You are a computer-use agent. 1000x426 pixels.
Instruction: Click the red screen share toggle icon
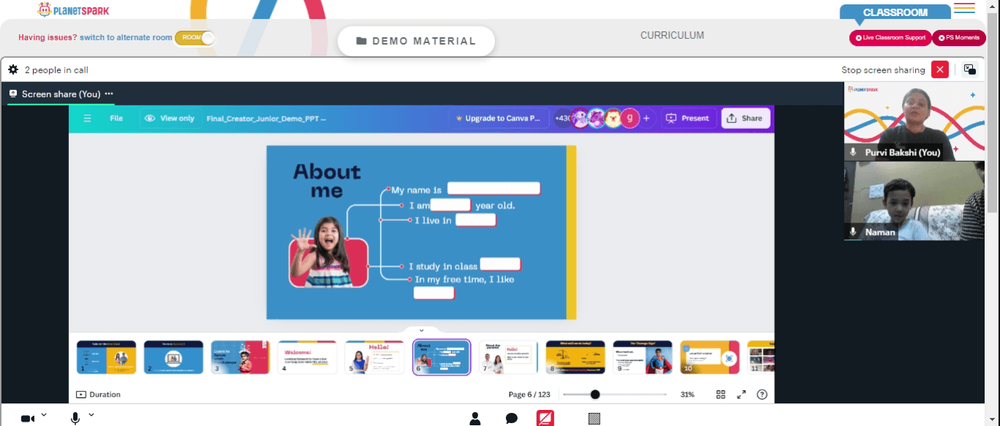pos(545,418)
